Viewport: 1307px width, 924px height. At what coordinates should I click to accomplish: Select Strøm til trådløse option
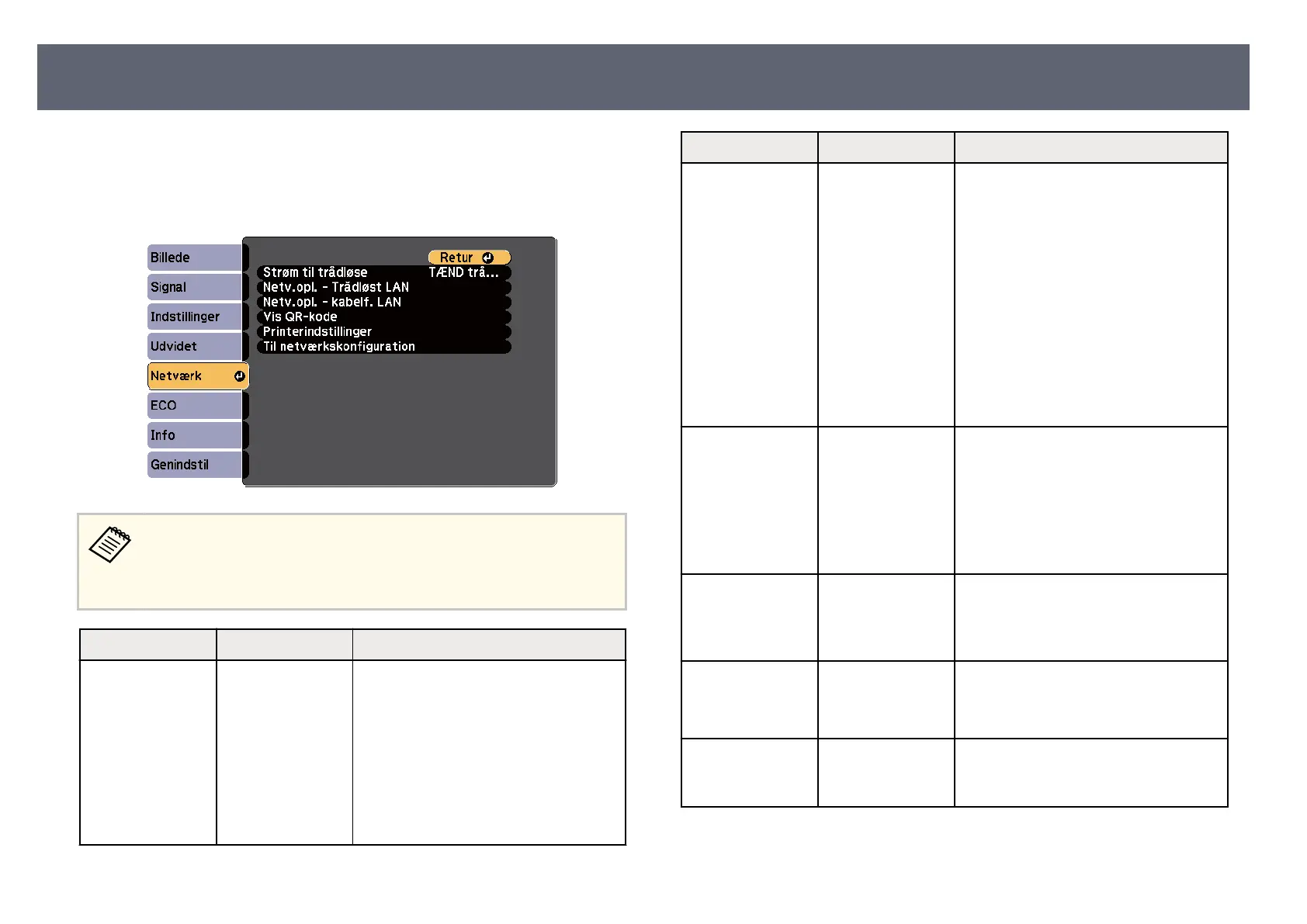(315, 272)
